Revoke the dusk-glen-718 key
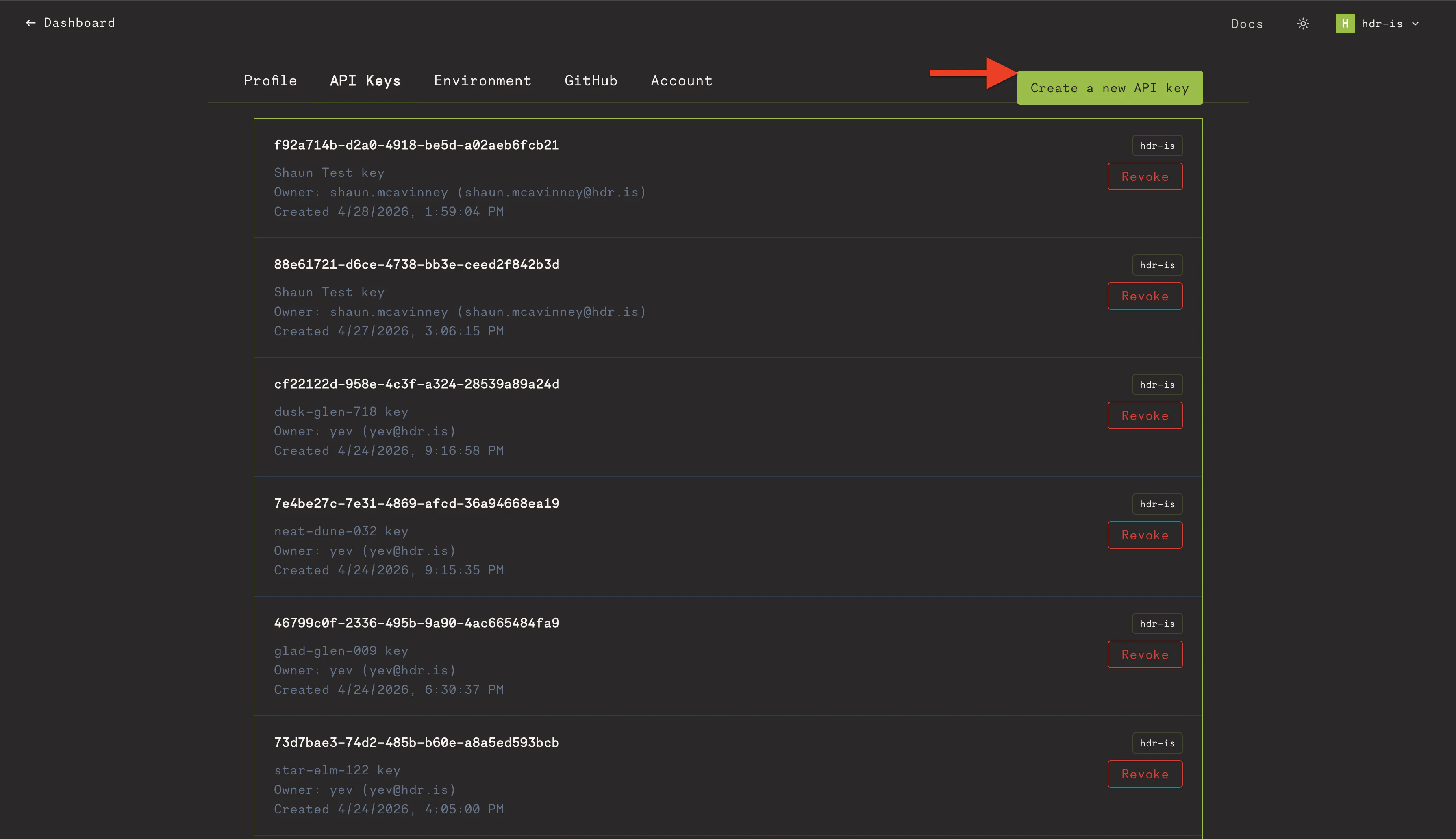Screen dimensions: 1456x839 point(1145,415)
